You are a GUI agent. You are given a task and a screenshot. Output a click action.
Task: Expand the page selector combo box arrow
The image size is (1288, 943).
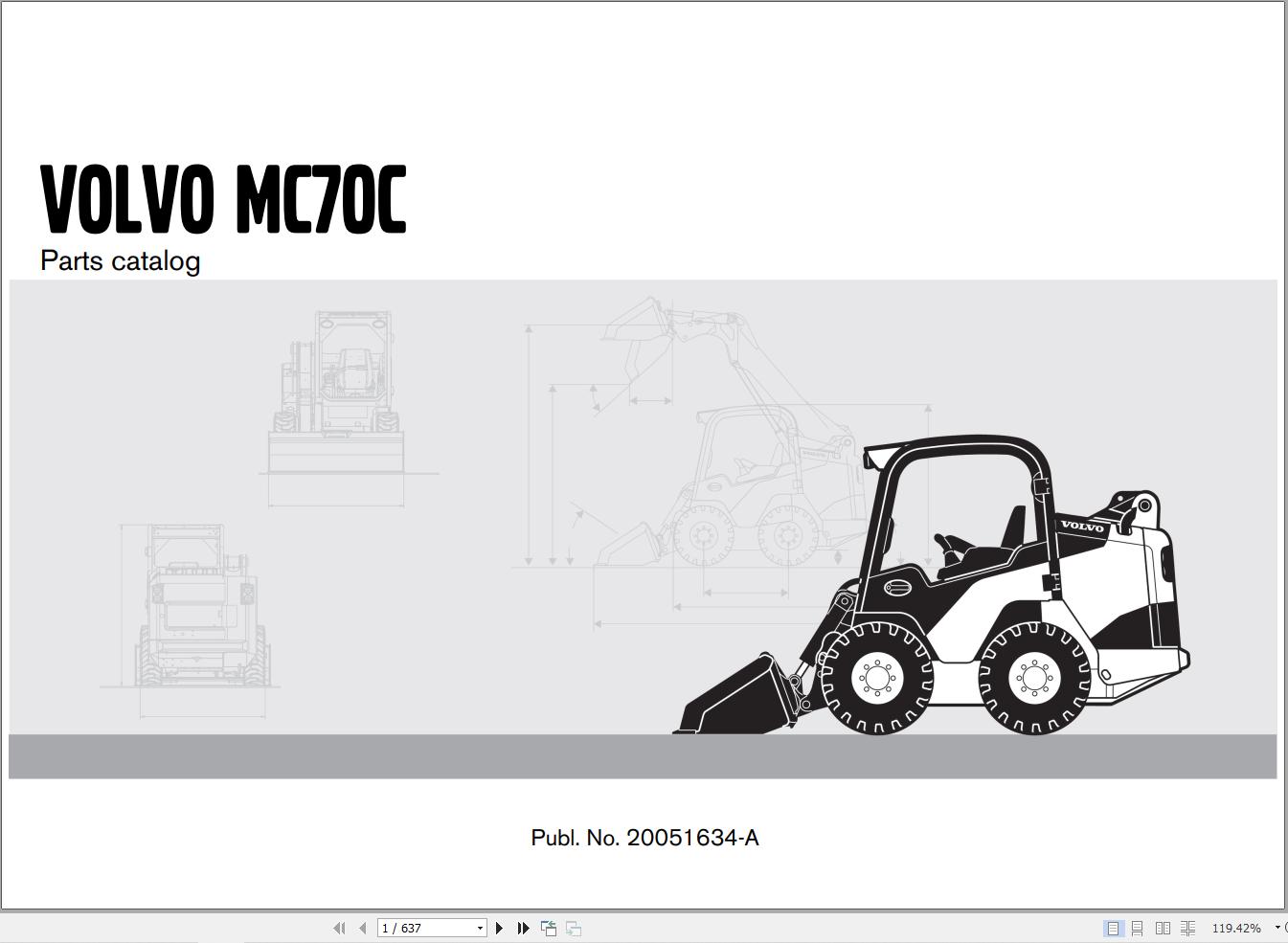click(x=480, y=928)
